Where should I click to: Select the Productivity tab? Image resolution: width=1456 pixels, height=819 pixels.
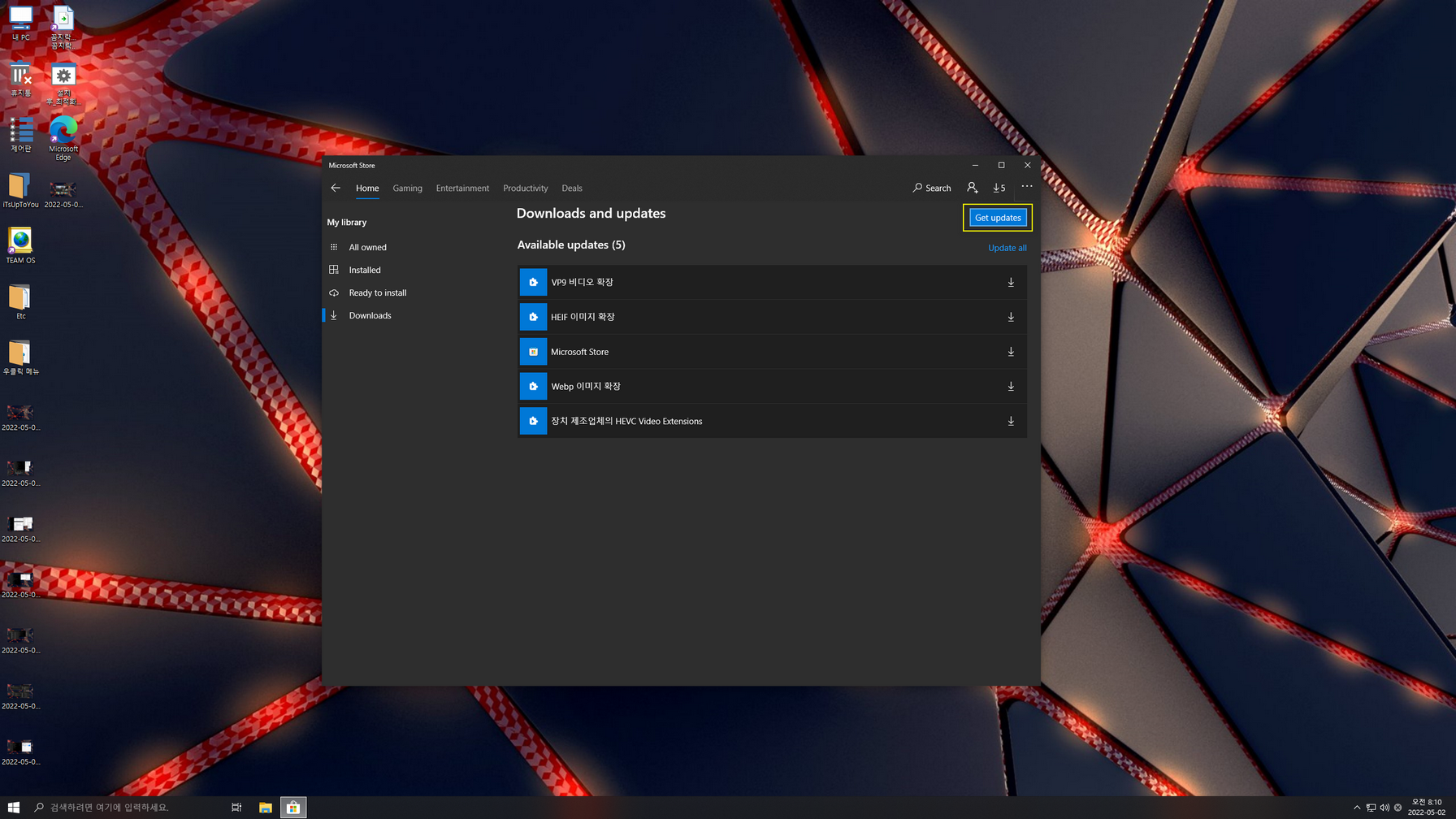tap(525, 188)
